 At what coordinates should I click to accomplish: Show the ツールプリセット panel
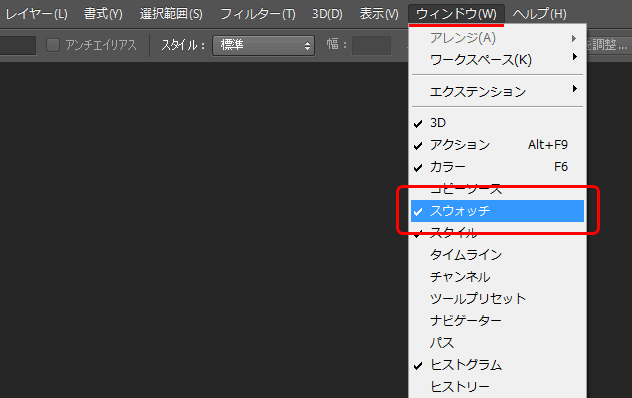coord(498,299)
